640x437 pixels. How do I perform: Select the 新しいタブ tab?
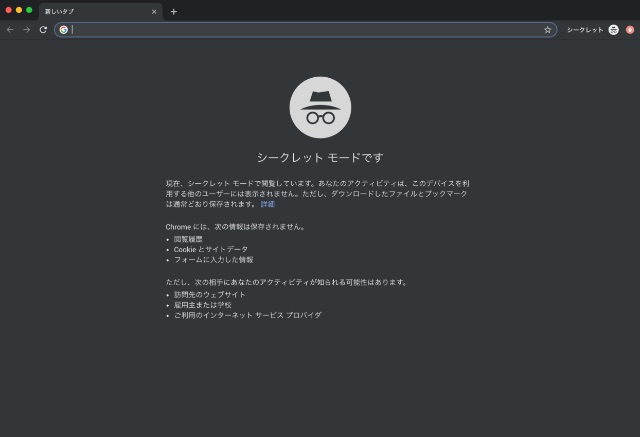point(100,12)
